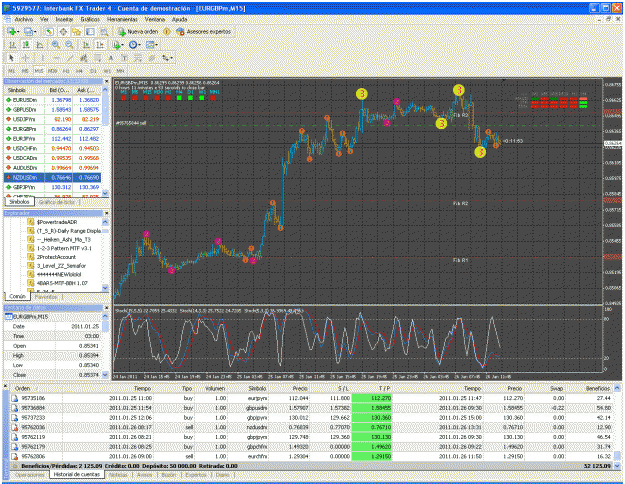The height and width of the screenshot is (484, 625).
Task: Select the horizontal line drawing tool
Action: pyautogui.click(x=56, y=58)
